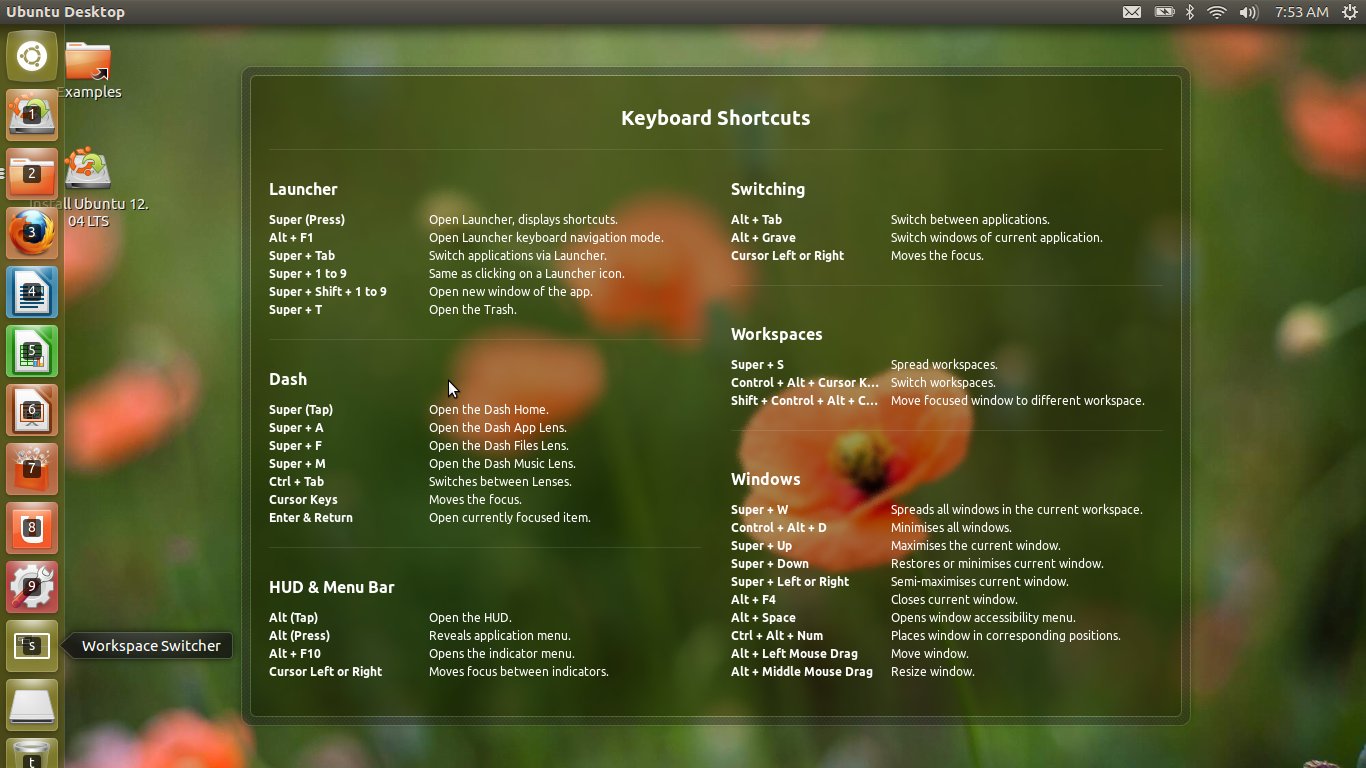Click the Switching section heading
The height and width of the screenshot is (768, 1366).
pyautogui.click(x=768, y=190)
